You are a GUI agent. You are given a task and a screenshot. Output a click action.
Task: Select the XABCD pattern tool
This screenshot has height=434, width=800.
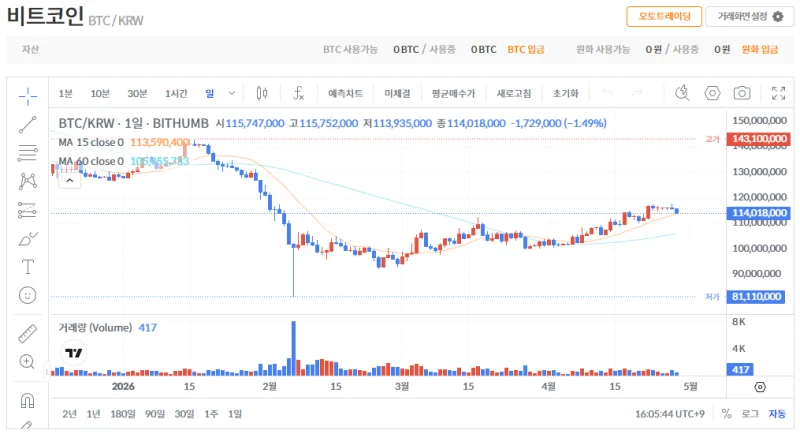pyautogui.click(x=28, y=182)
